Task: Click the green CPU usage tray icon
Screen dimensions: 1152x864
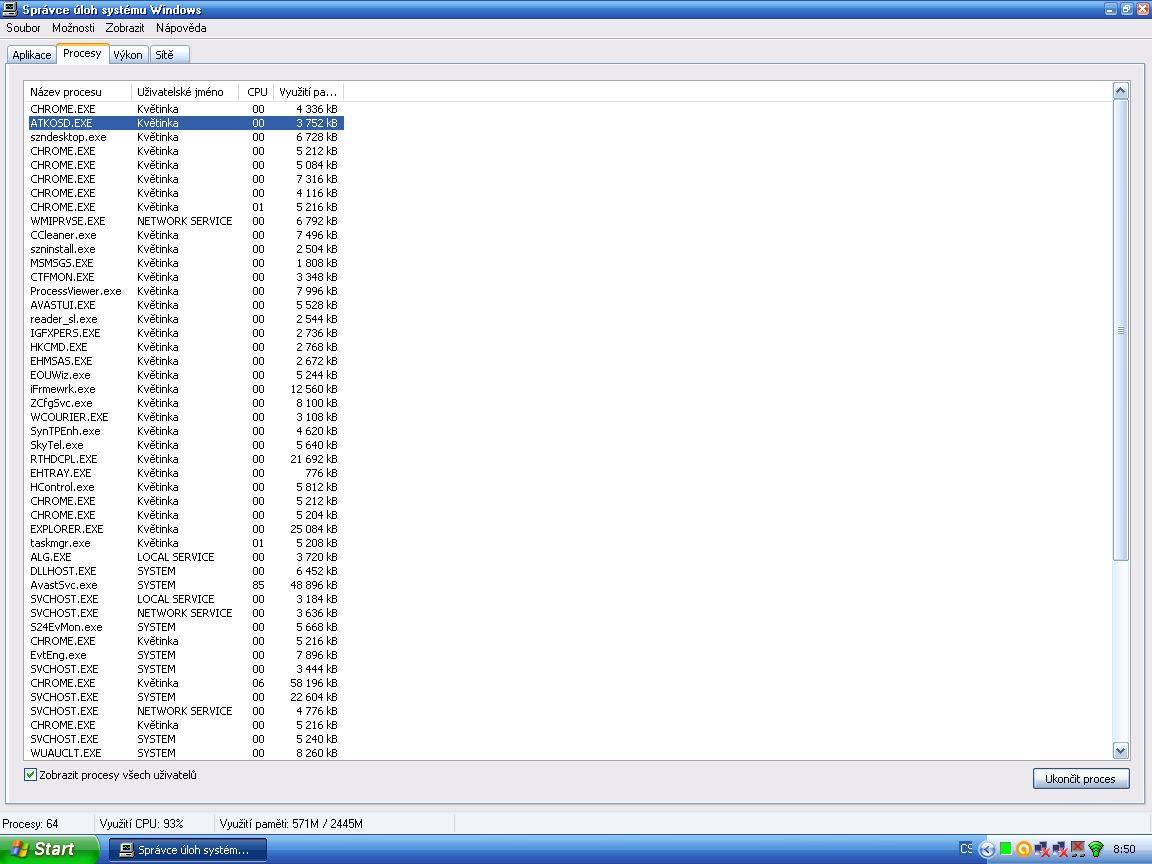Action: tap(1005, 849)
